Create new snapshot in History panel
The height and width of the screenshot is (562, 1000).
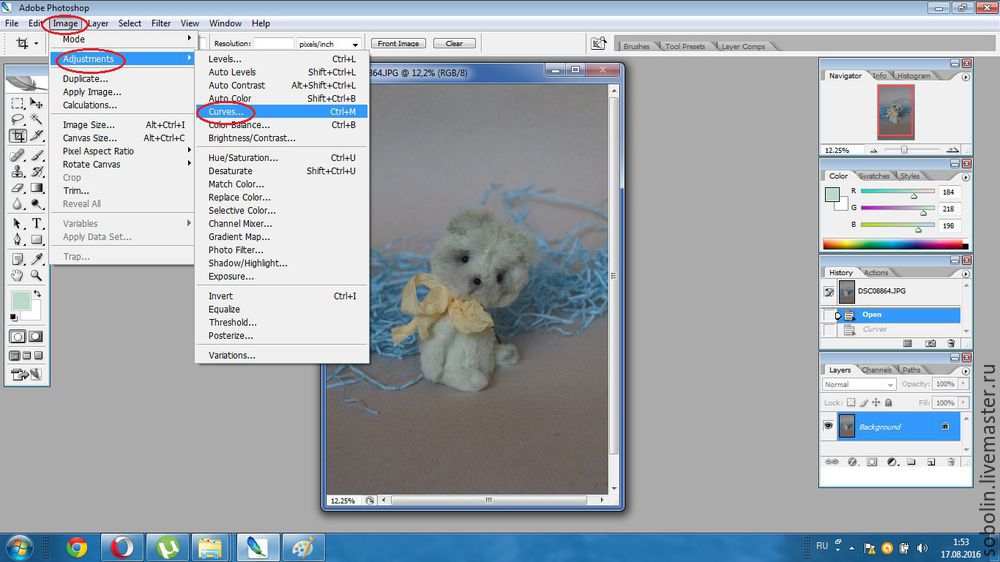pos(930,343)
